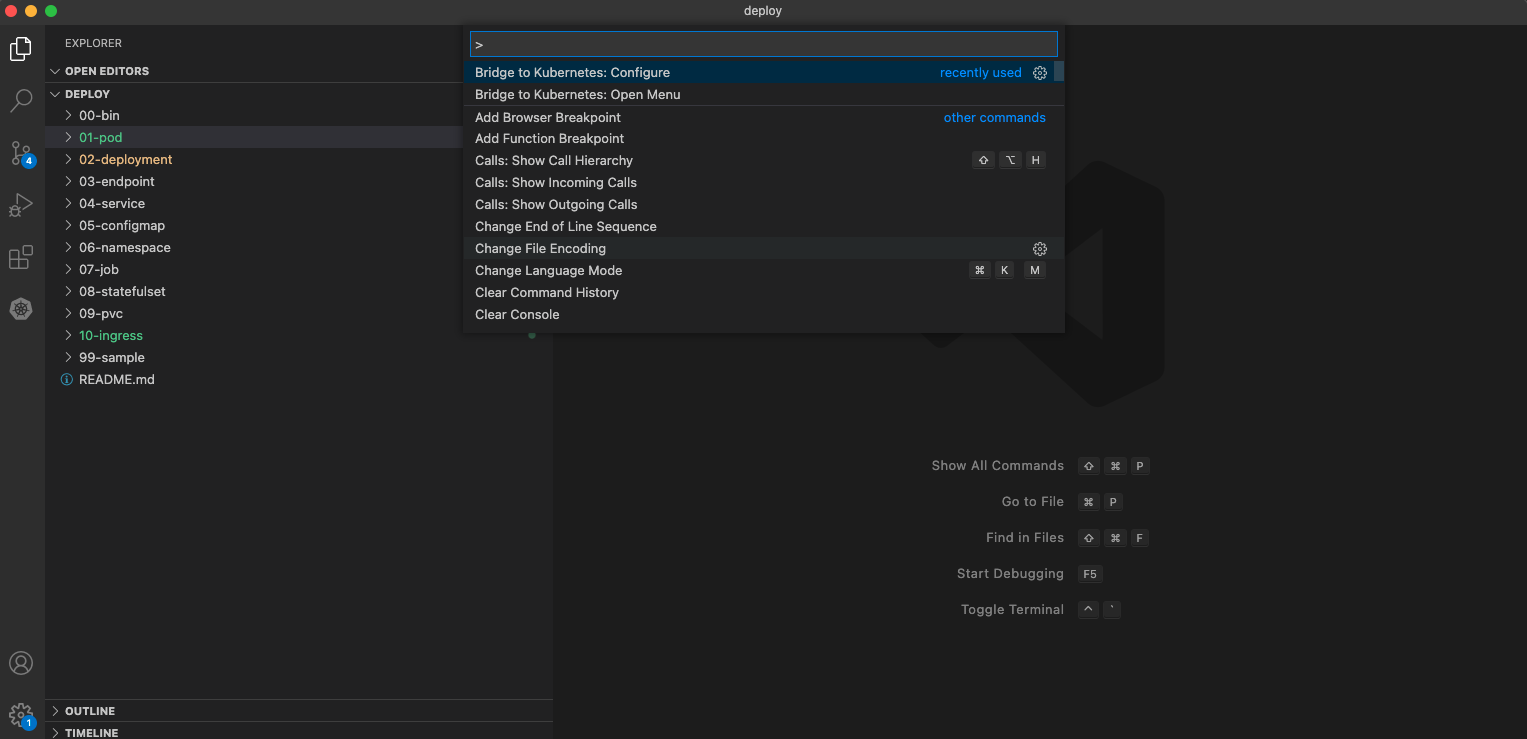Open keybinding gear beside Change File Encoding
The height and width of the screenshot is (739, 1527).
click(1039, 248)
